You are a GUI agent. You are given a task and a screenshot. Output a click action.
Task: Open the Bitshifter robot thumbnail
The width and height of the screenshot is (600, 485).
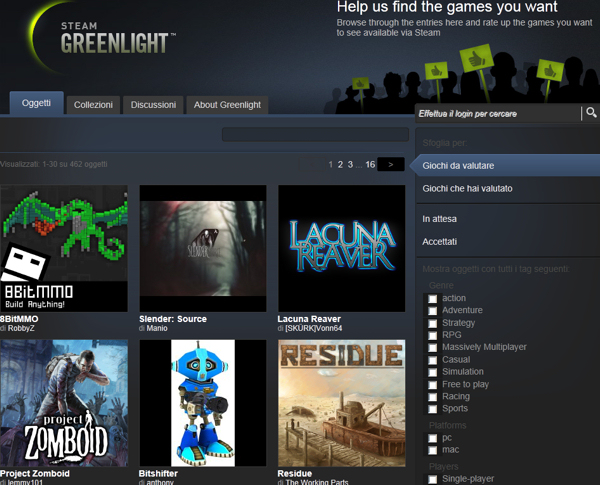point(203,403)
